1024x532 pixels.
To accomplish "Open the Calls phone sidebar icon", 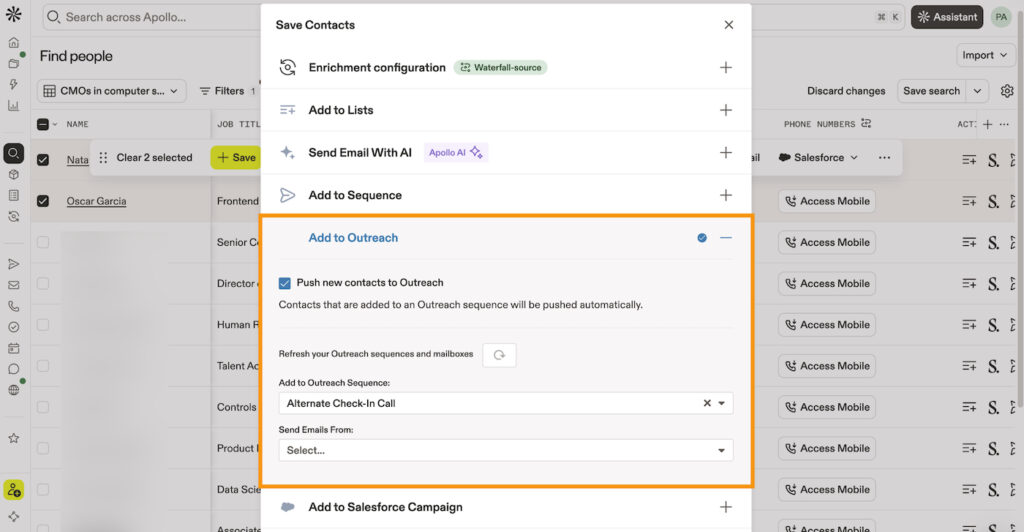I will coord(13,305).
